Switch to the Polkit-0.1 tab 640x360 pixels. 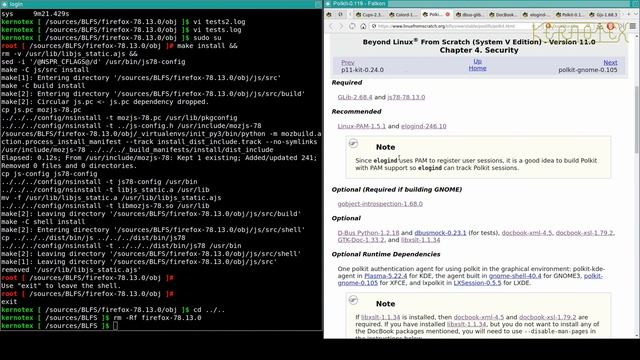570,15
